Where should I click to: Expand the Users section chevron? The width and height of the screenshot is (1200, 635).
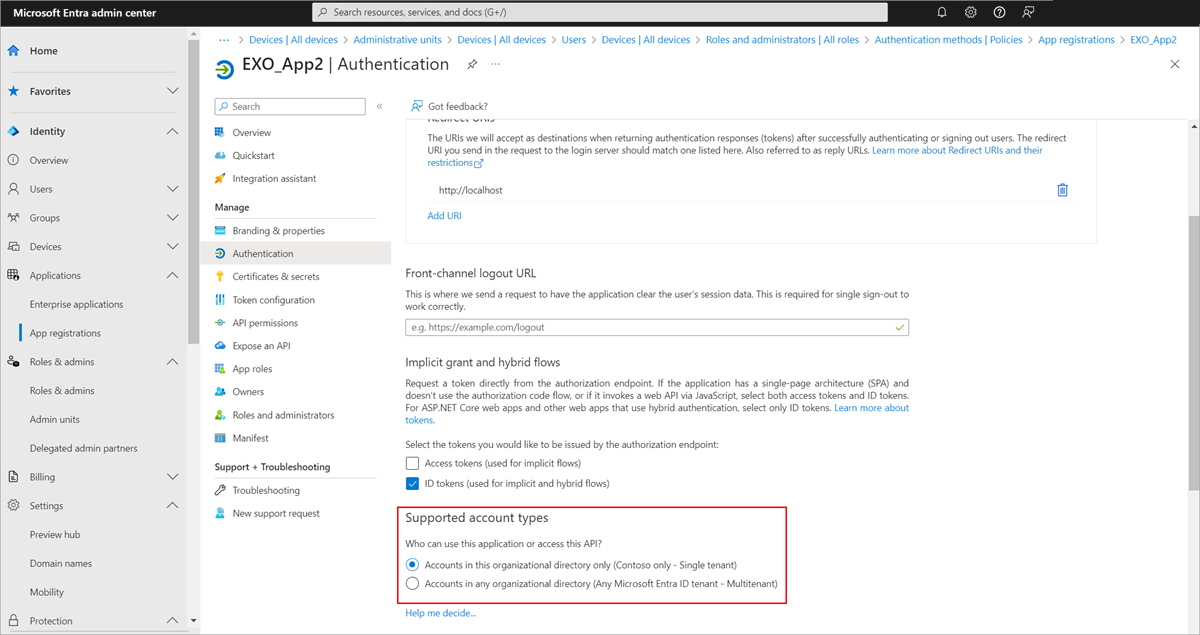tap(172, 188)
